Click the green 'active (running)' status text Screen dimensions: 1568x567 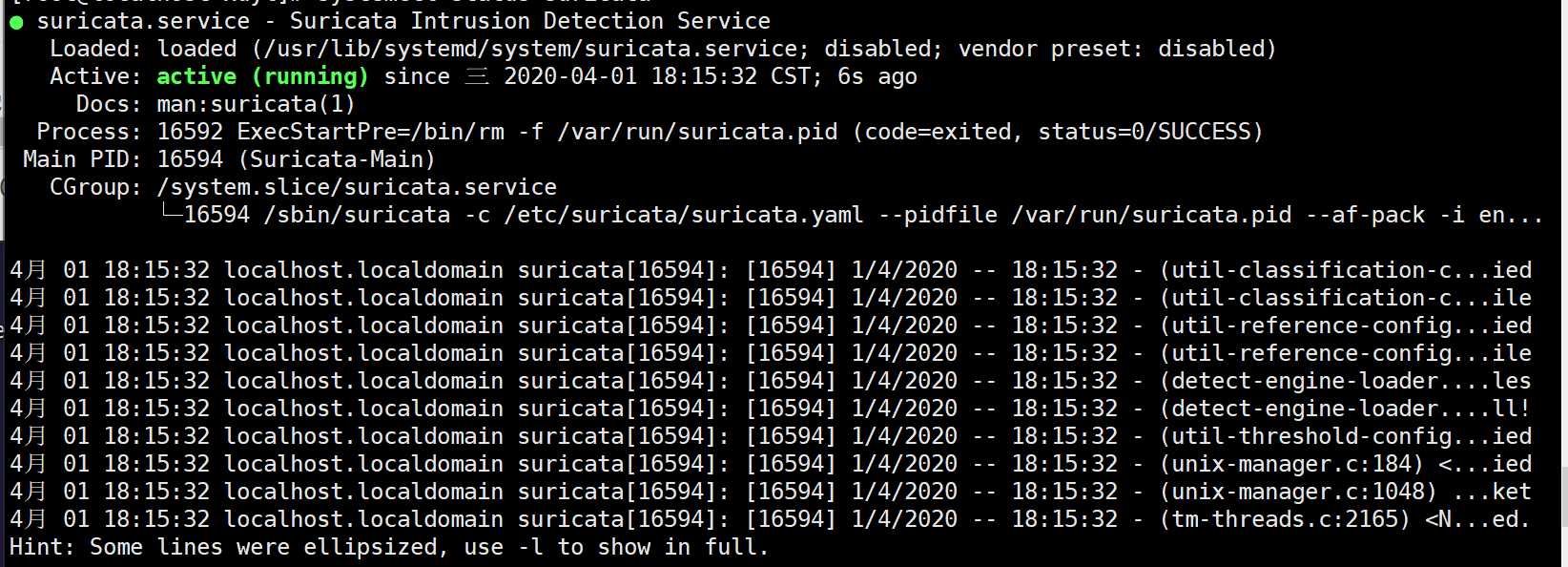pyautogui.click(x=262, y=76)
